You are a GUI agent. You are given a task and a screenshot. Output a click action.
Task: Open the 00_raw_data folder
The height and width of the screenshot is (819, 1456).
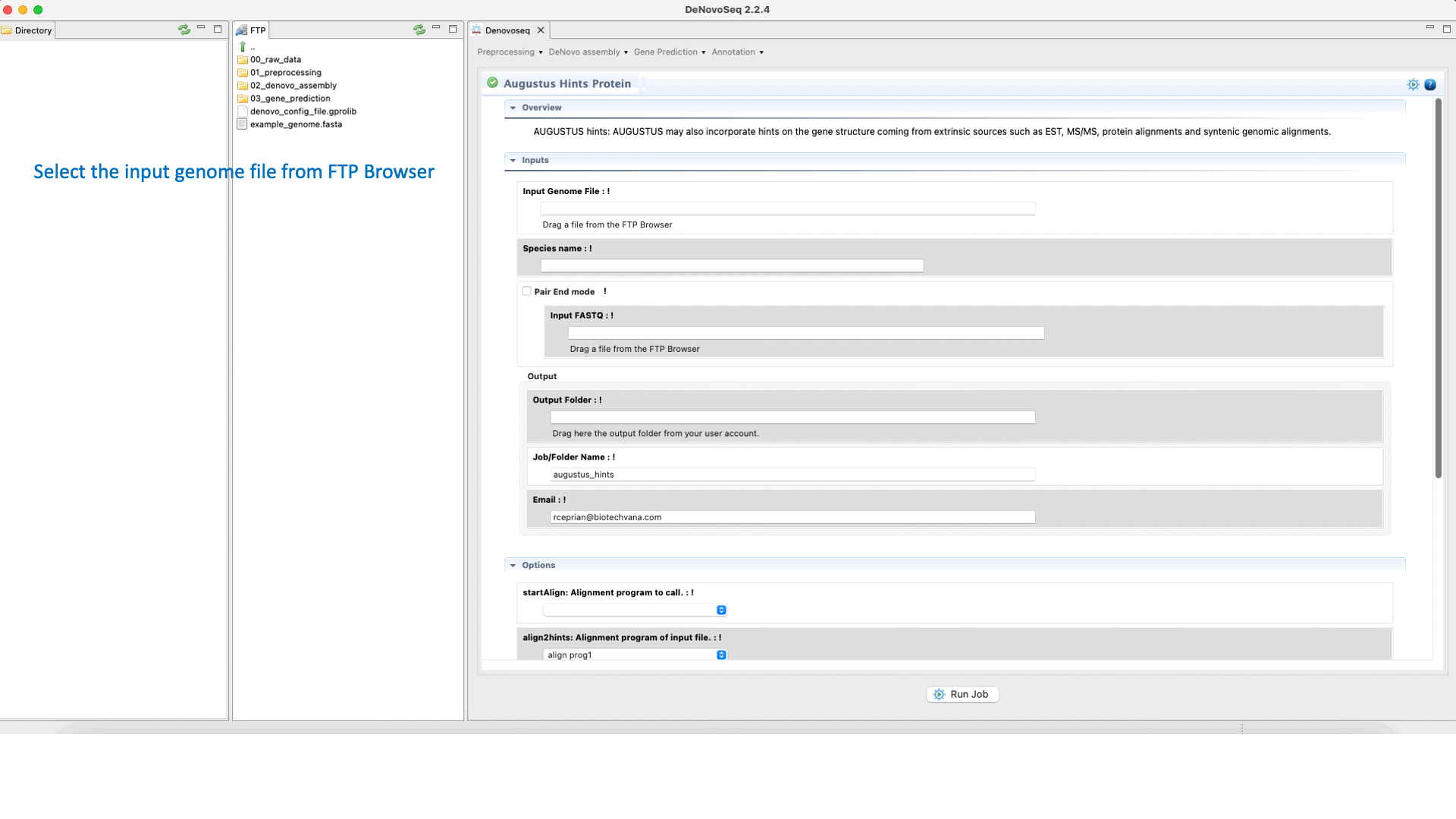pyautogui.click(x=275, y=60)
